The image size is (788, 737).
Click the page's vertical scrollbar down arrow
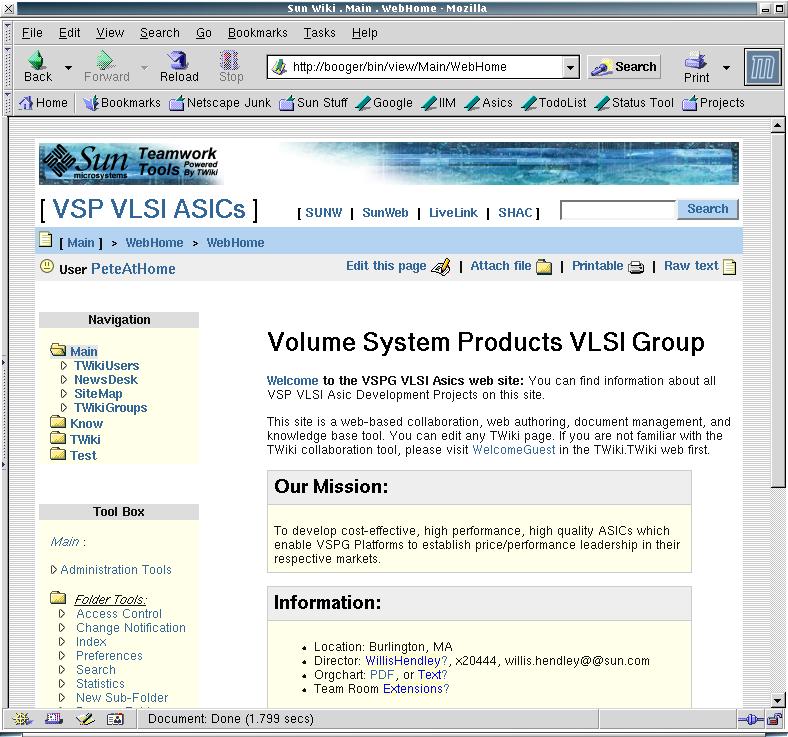click(779, 700)
